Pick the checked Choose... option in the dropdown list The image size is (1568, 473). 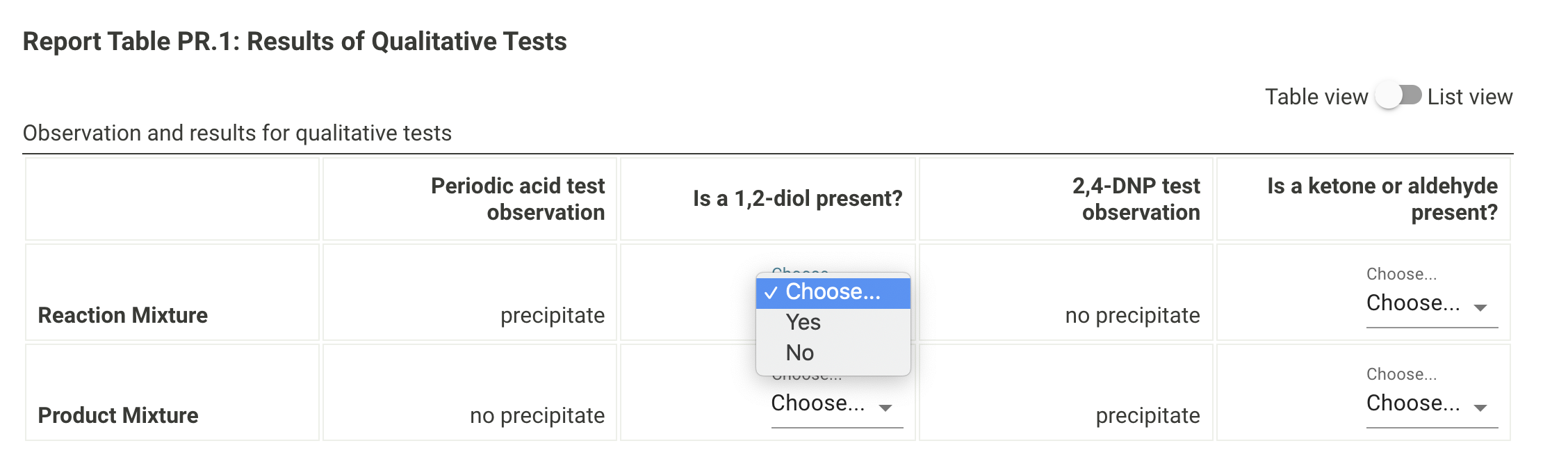[833, 292]
